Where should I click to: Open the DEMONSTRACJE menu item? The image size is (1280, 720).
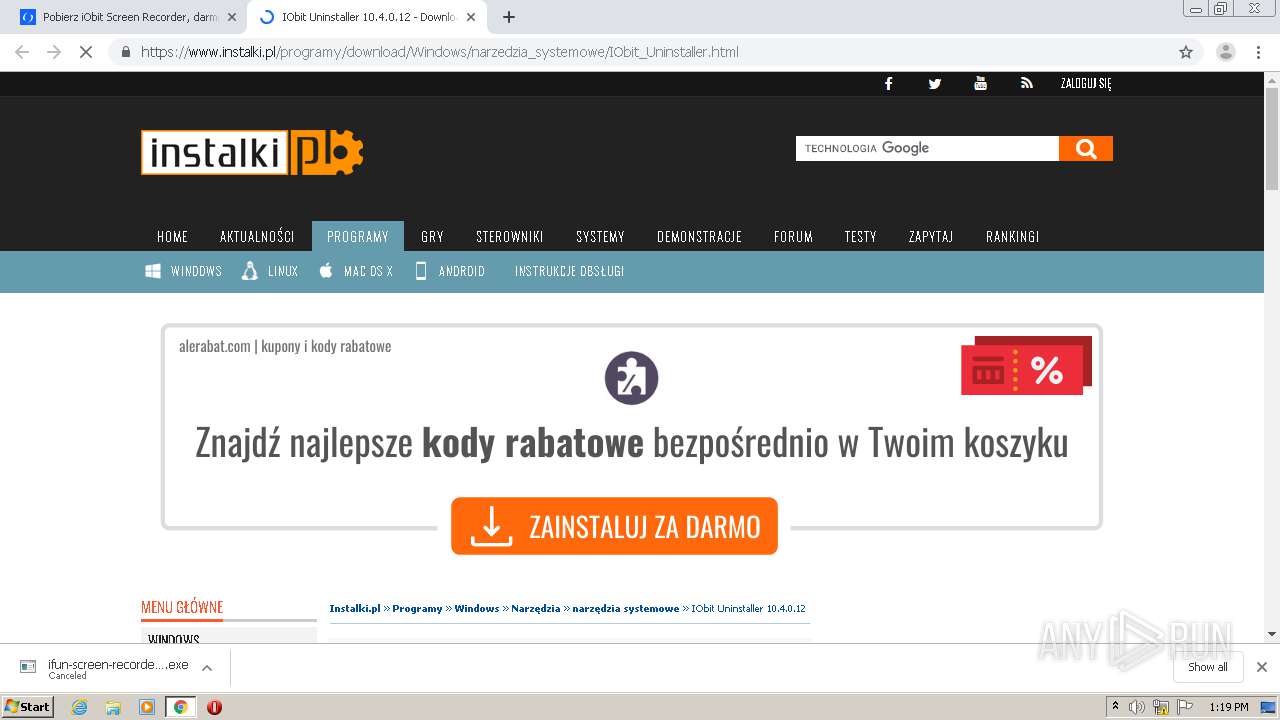point(699,237)
